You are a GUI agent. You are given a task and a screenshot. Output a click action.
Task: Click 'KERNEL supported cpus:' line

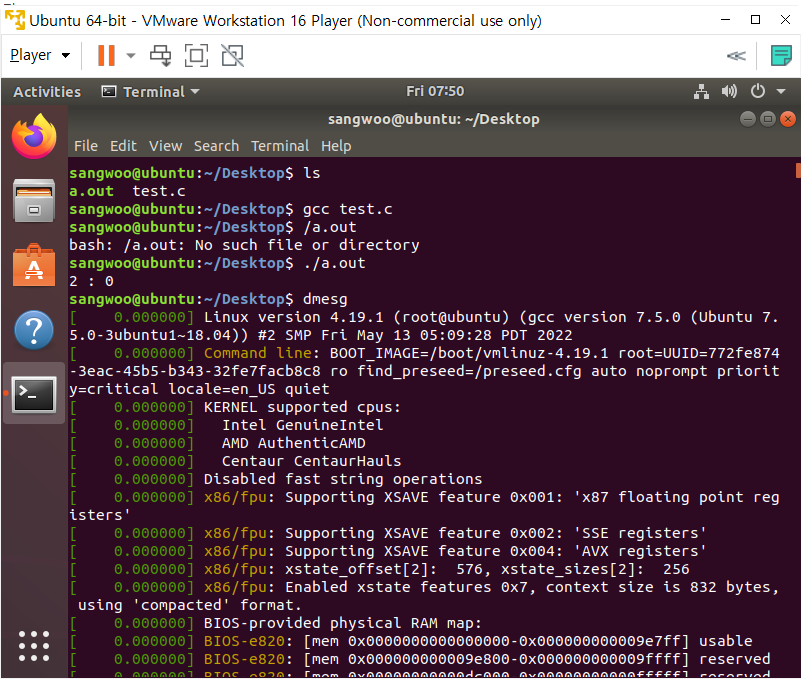click(x=302, y=407)
